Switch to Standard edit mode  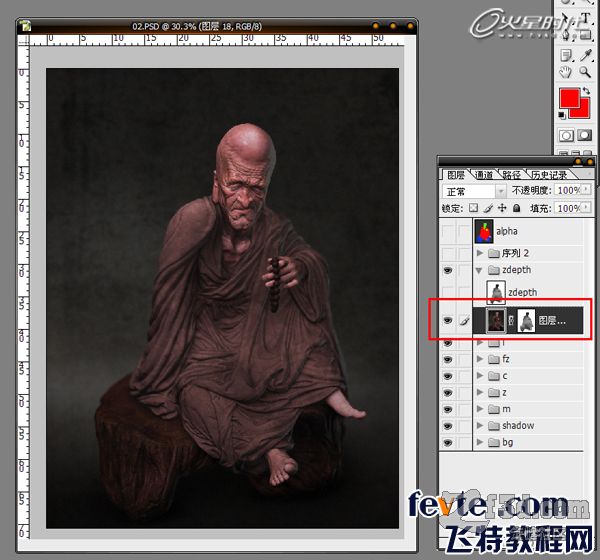click(x=566, y=135)
